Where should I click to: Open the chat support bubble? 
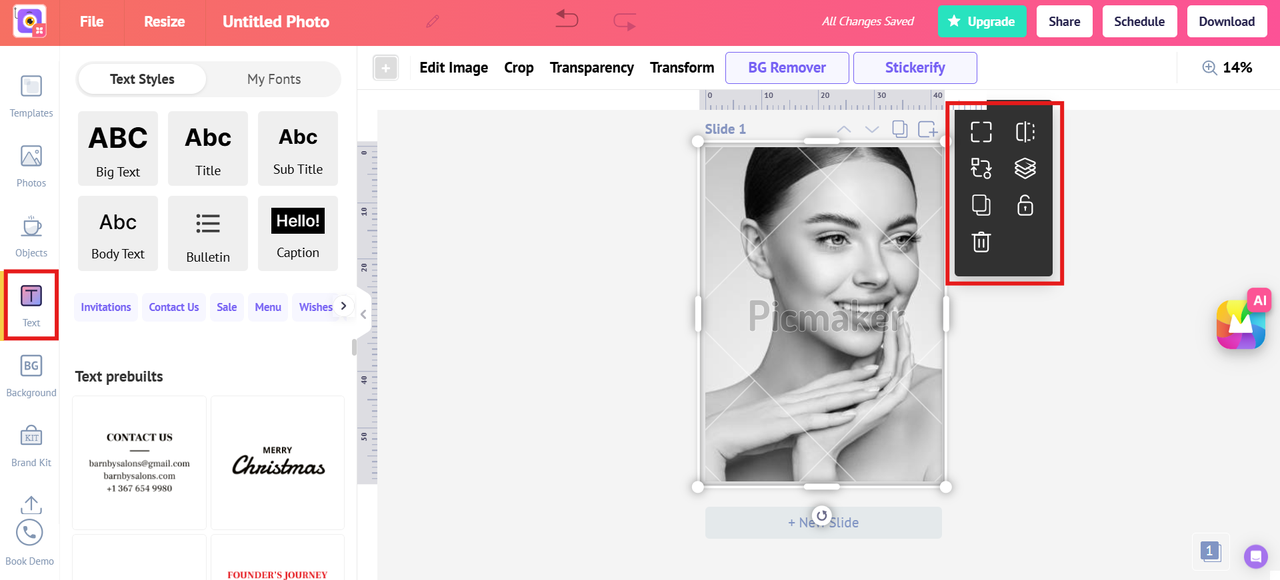(1256, 556)
